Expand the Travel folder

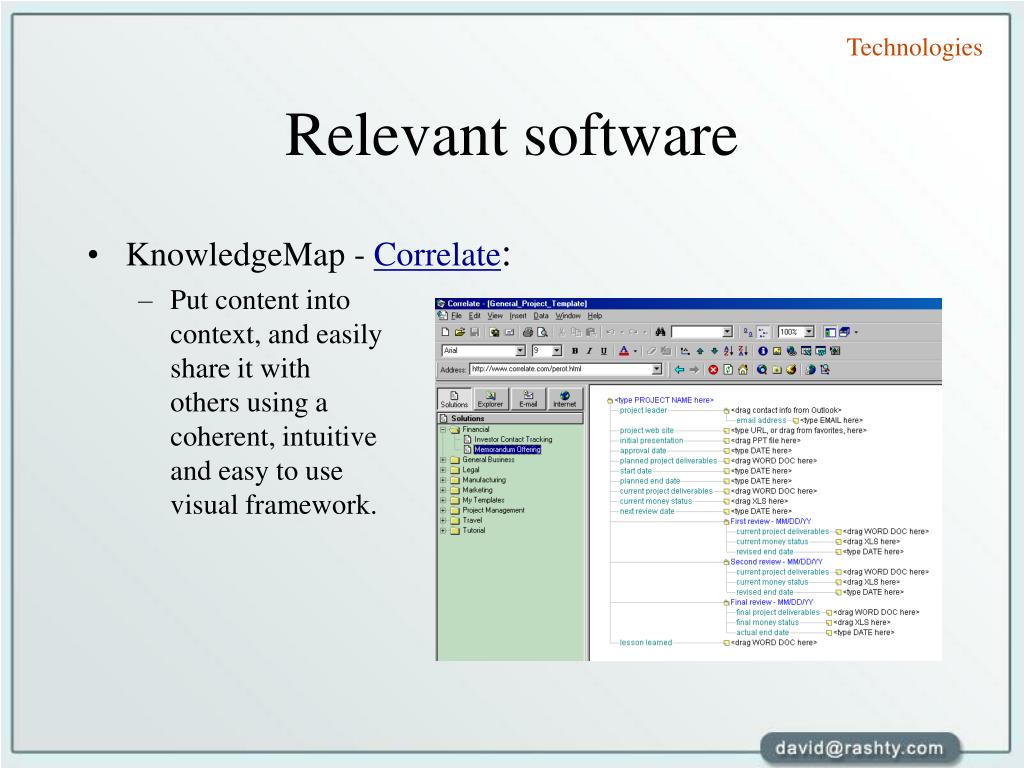tap(443, 520)
